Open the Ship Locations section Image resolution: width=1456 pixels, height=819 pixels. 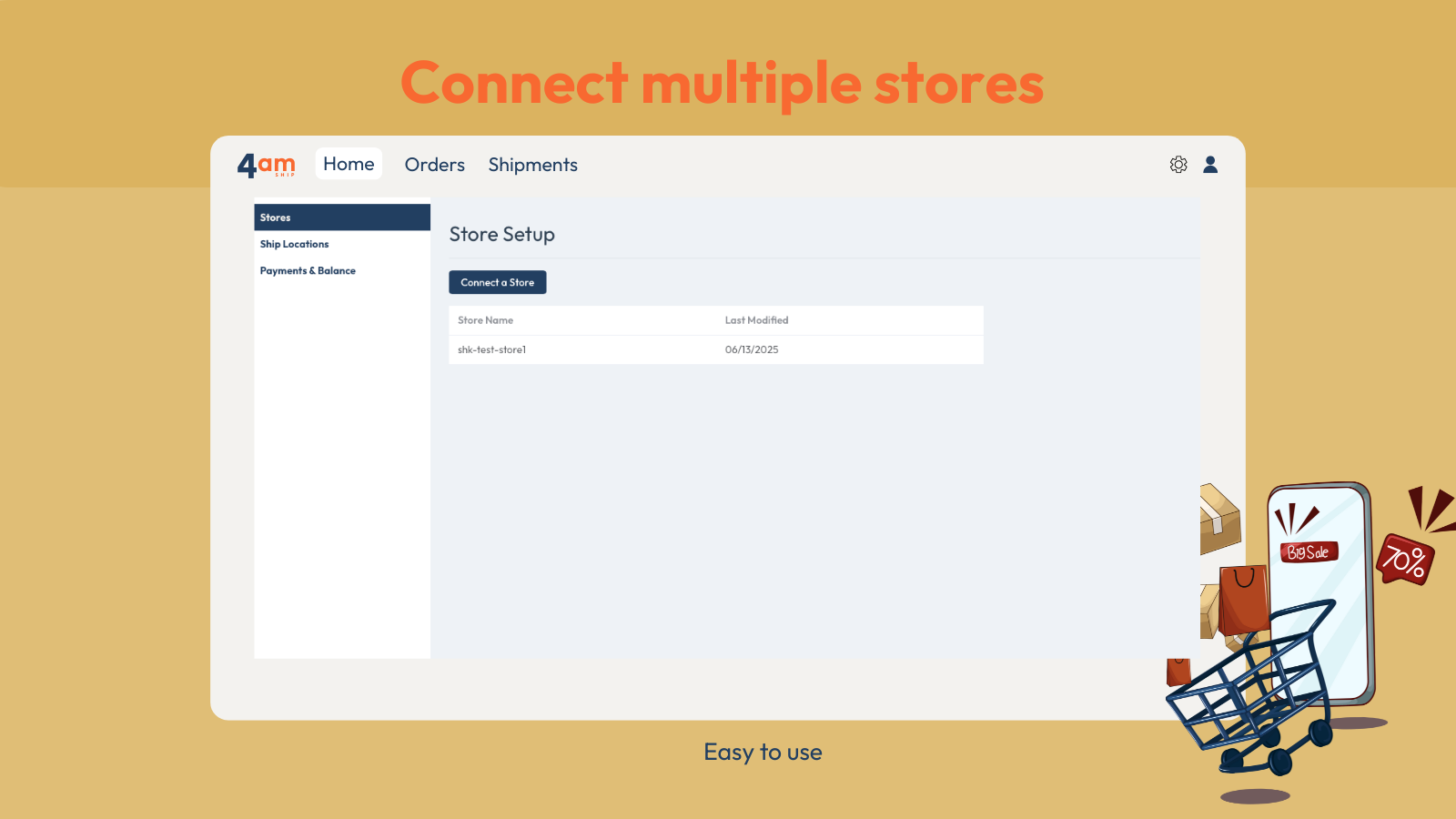pos(294,244)
